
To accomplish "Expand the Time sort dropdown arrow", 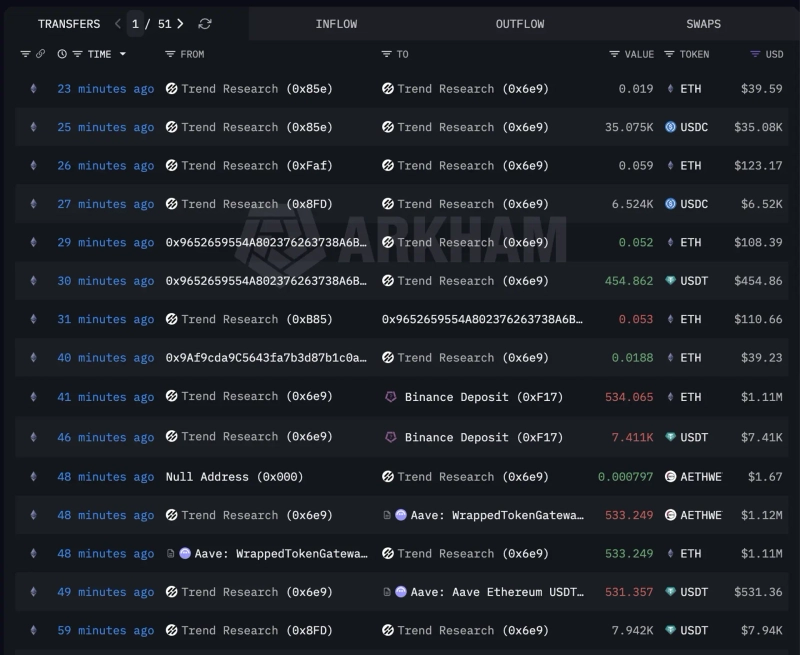I will pos(123,54).
